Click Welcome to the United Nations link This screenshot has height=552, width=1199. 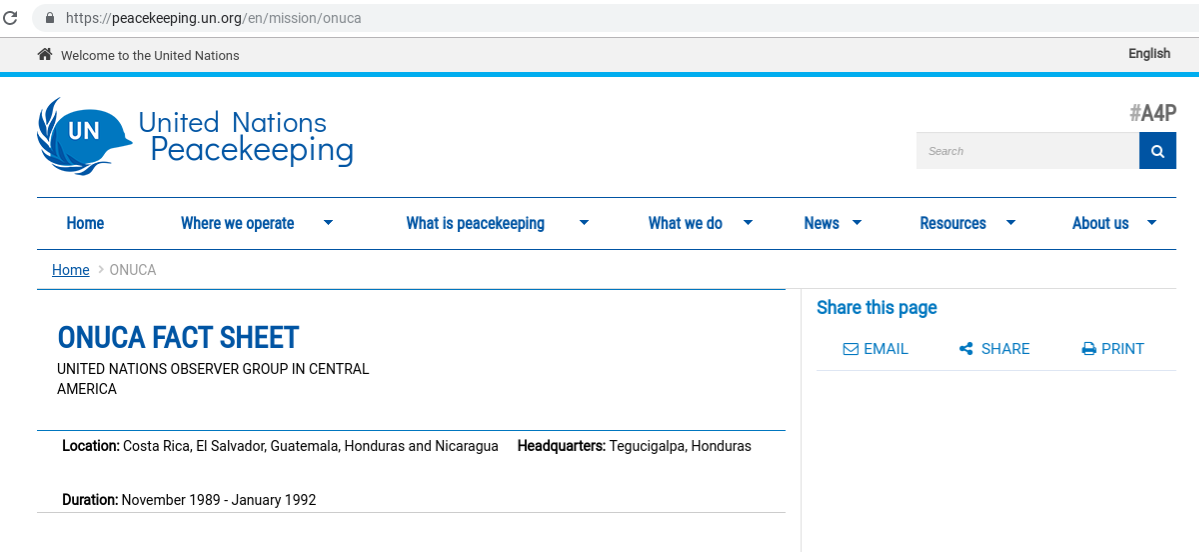coord(150,55)
